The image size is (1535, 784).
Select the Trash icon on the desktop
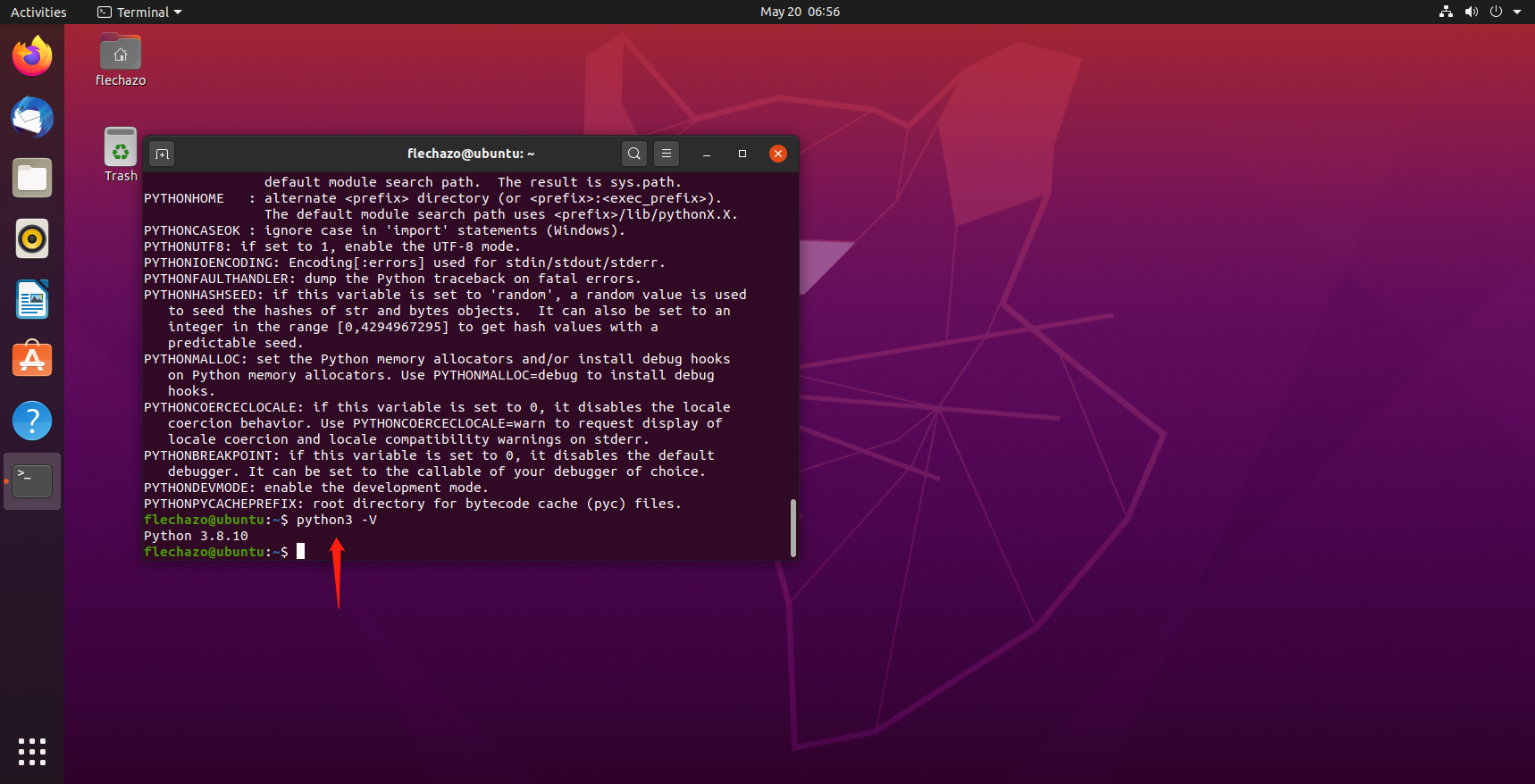point(121,148)
